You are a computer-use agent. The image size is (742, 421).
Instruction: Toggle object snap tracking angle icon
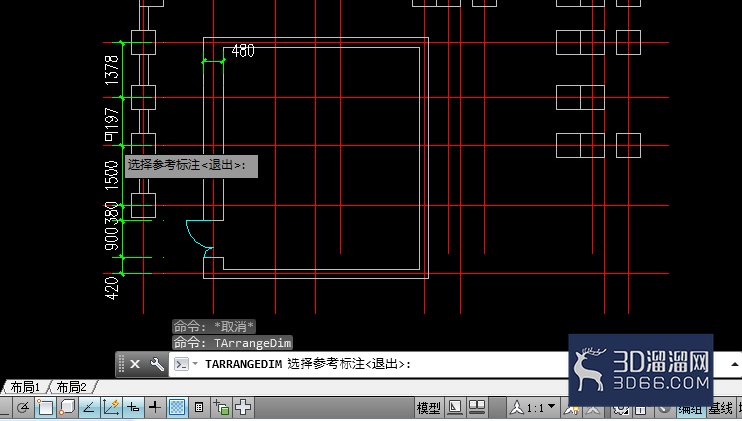pyautogui.click(x=88, y=407)
